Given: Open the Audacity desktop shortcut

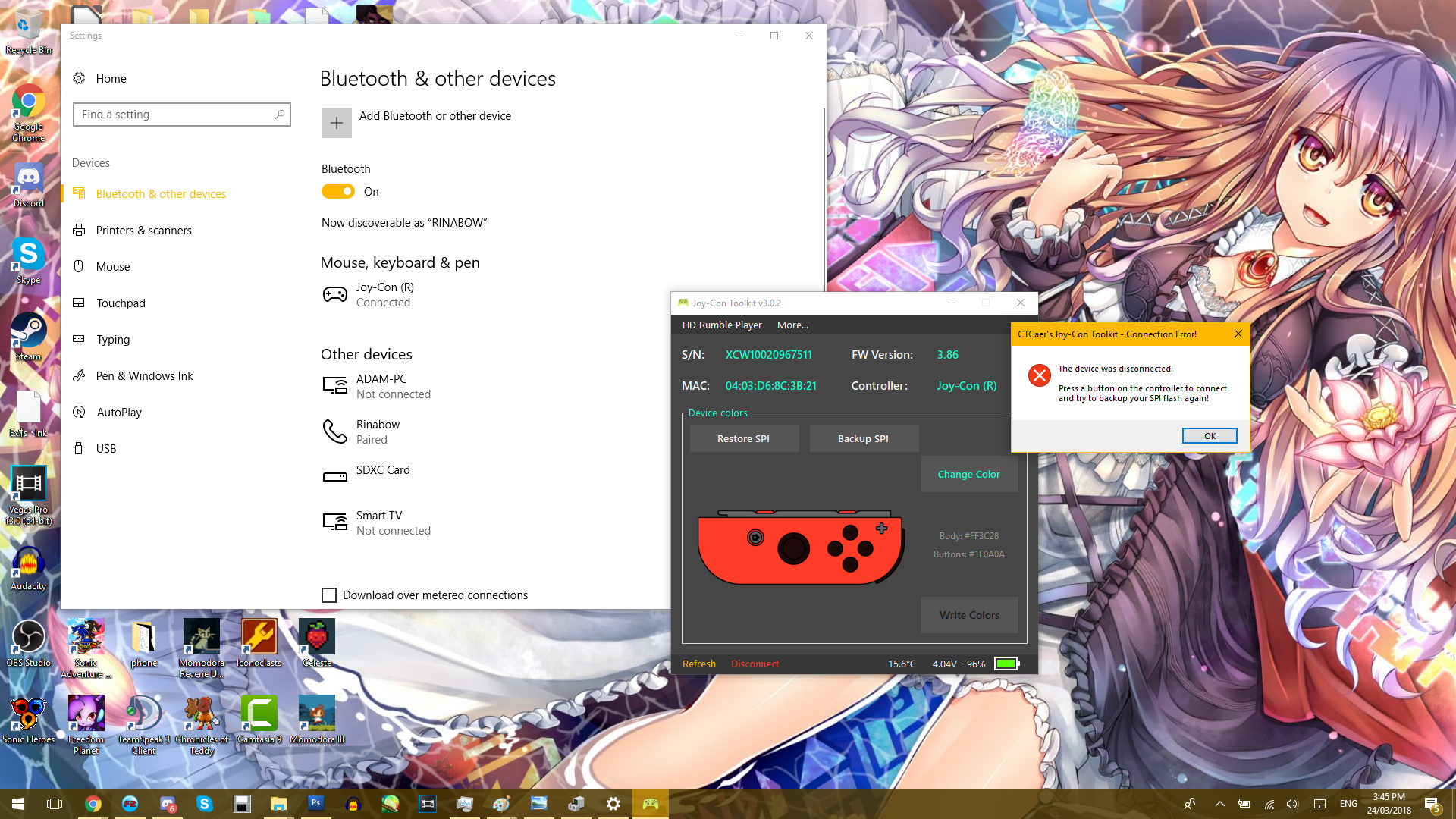Looking at the screenshot, I should coord(29,568).
